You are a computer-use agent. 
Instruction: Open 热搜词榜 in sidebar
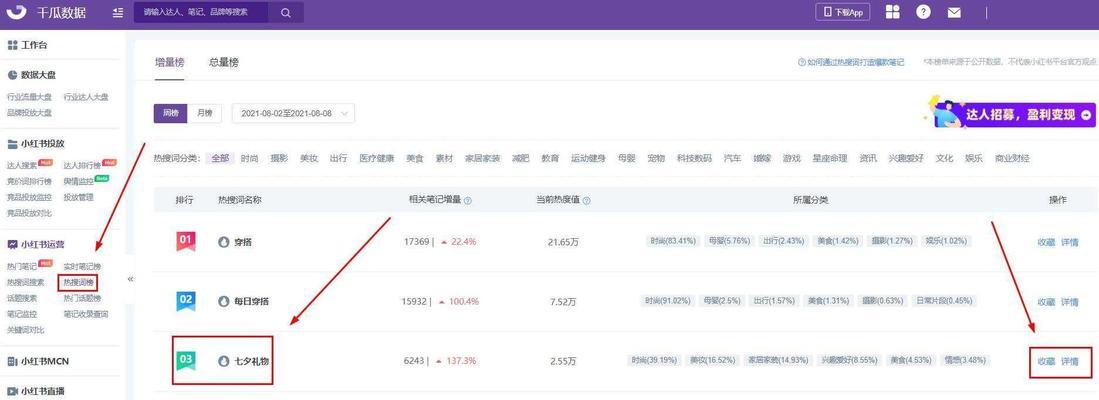(78, 282)
